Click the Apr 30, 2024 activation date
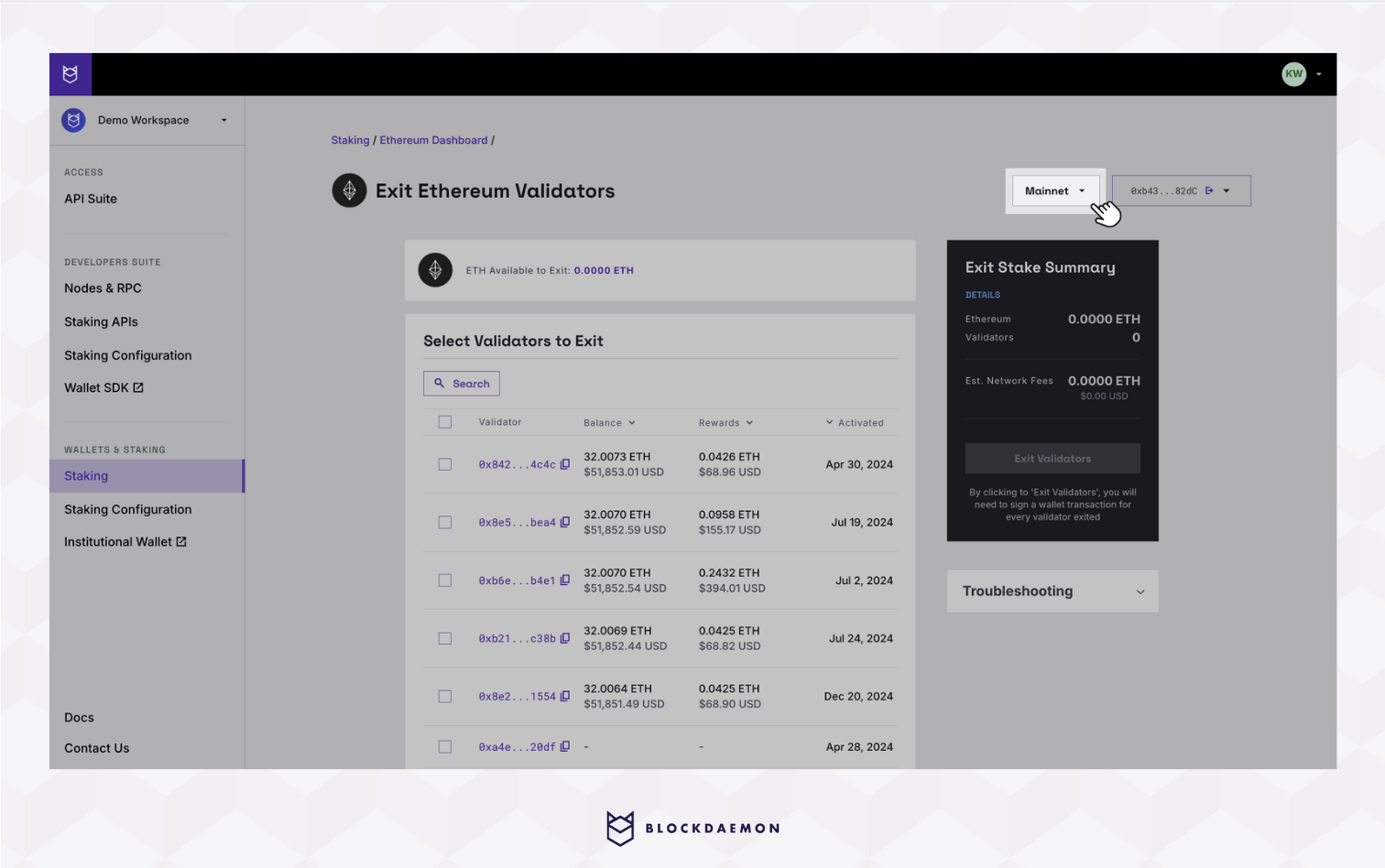Image resolution: width=1385 pixels, height=868 pixels. [859, 464]
